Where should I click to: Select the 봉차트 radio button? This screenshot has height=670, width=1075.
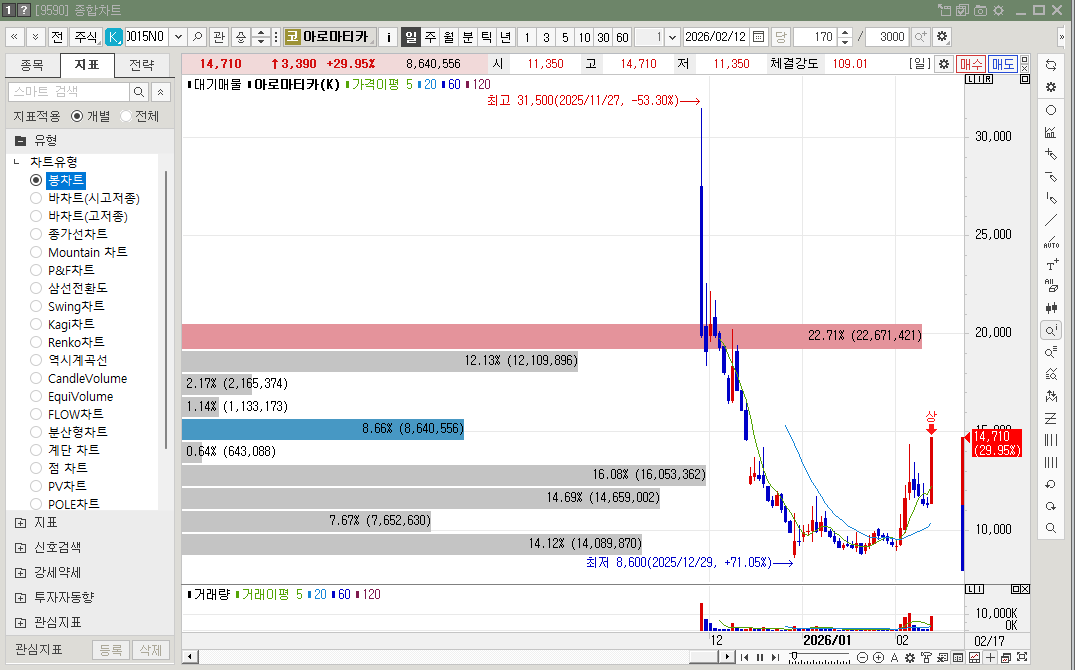tap(36, 180)
